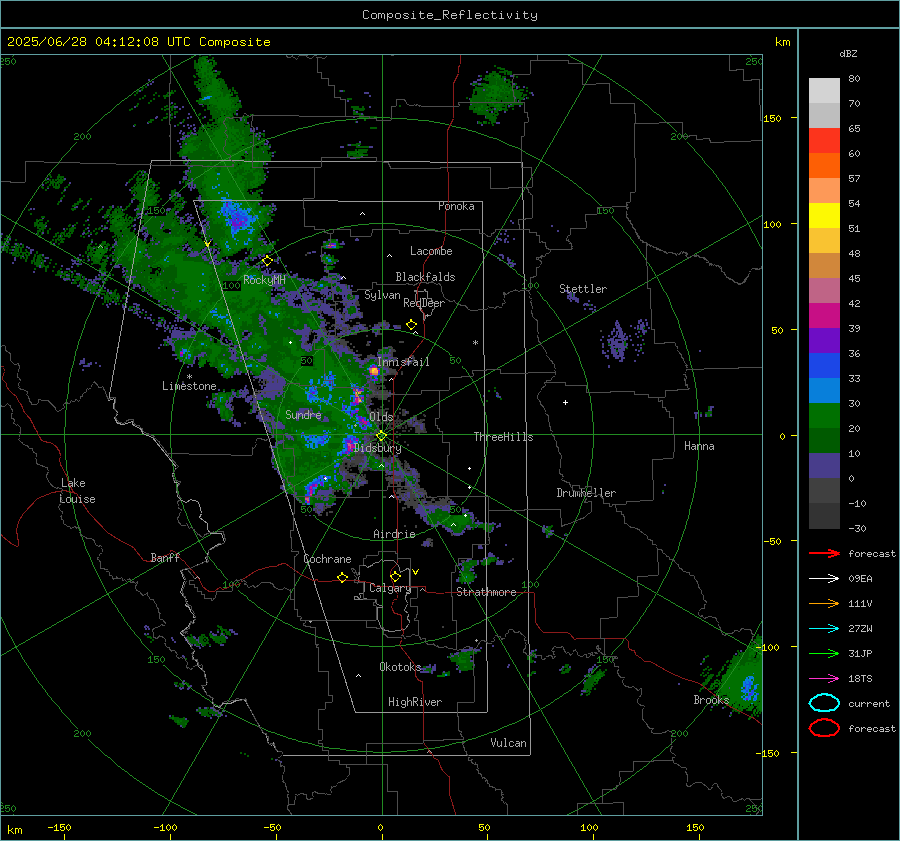Click the yellow diamond marker near RockyMH
Image resolution: width=900 pixels, height=841 pixels.
[267, 261]
